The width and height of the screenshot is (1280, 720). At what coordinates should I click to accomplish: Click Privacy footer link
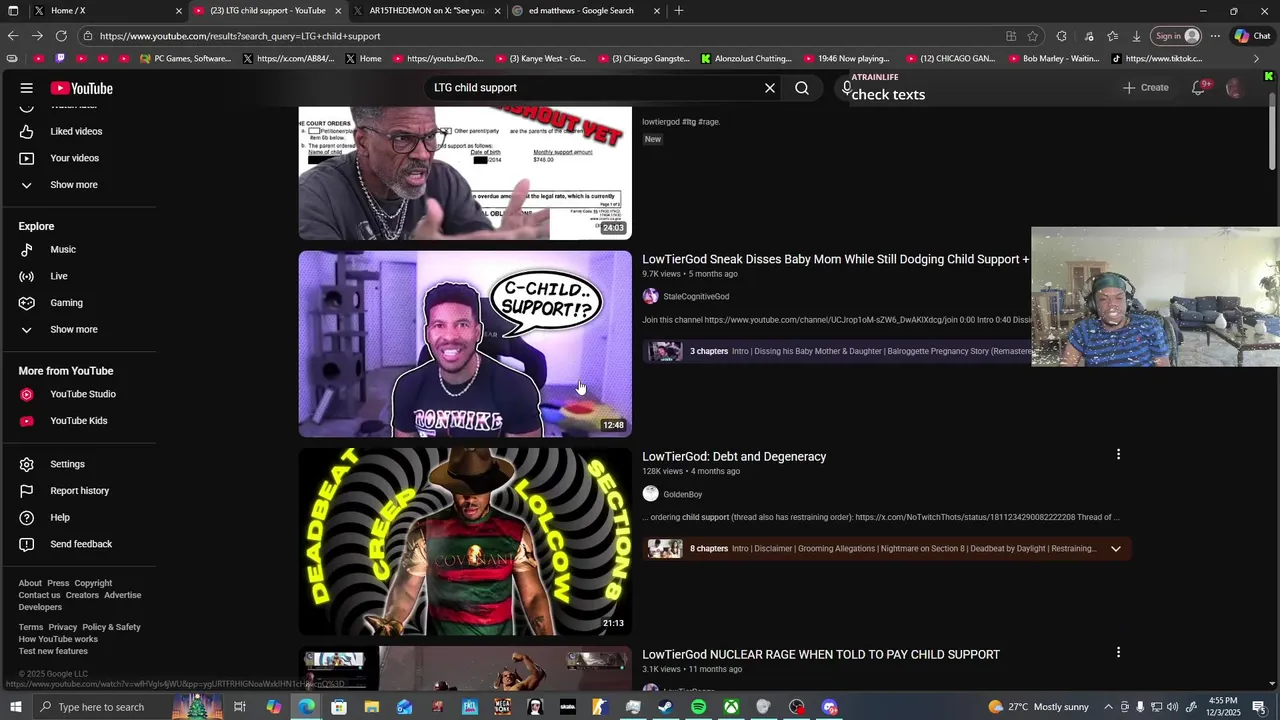click(62, 627)
